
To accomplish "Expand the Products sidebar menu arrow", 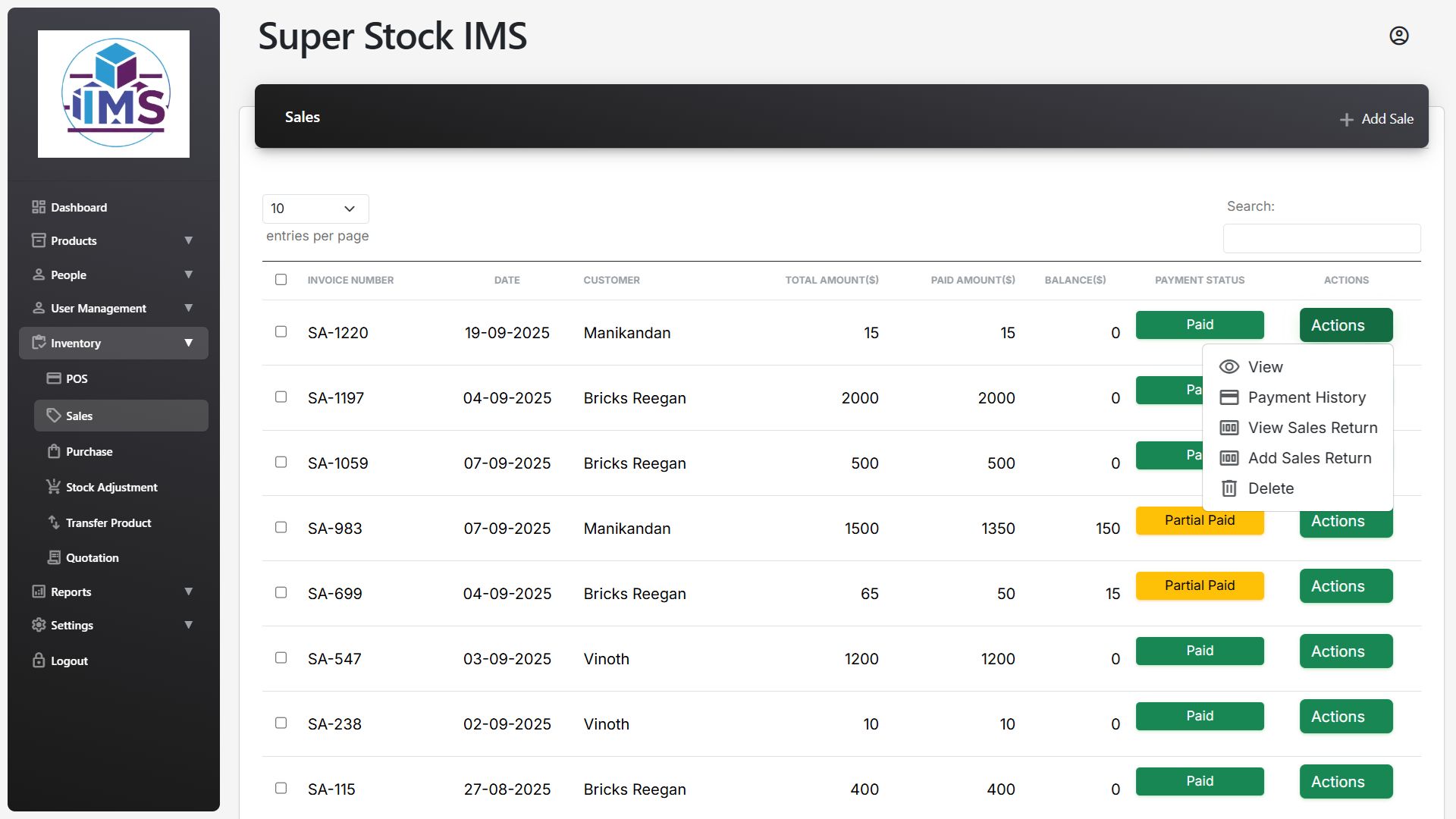I will point(188,240).
